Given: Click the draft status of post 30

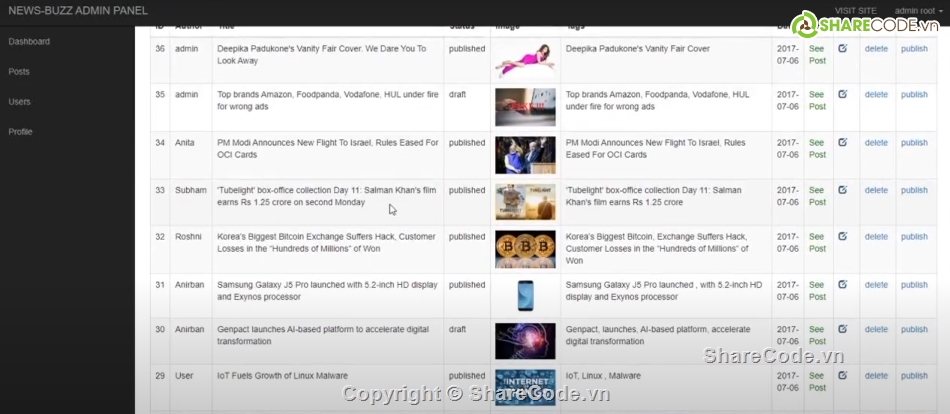Looking at the screenshot, I should [457, 329].
